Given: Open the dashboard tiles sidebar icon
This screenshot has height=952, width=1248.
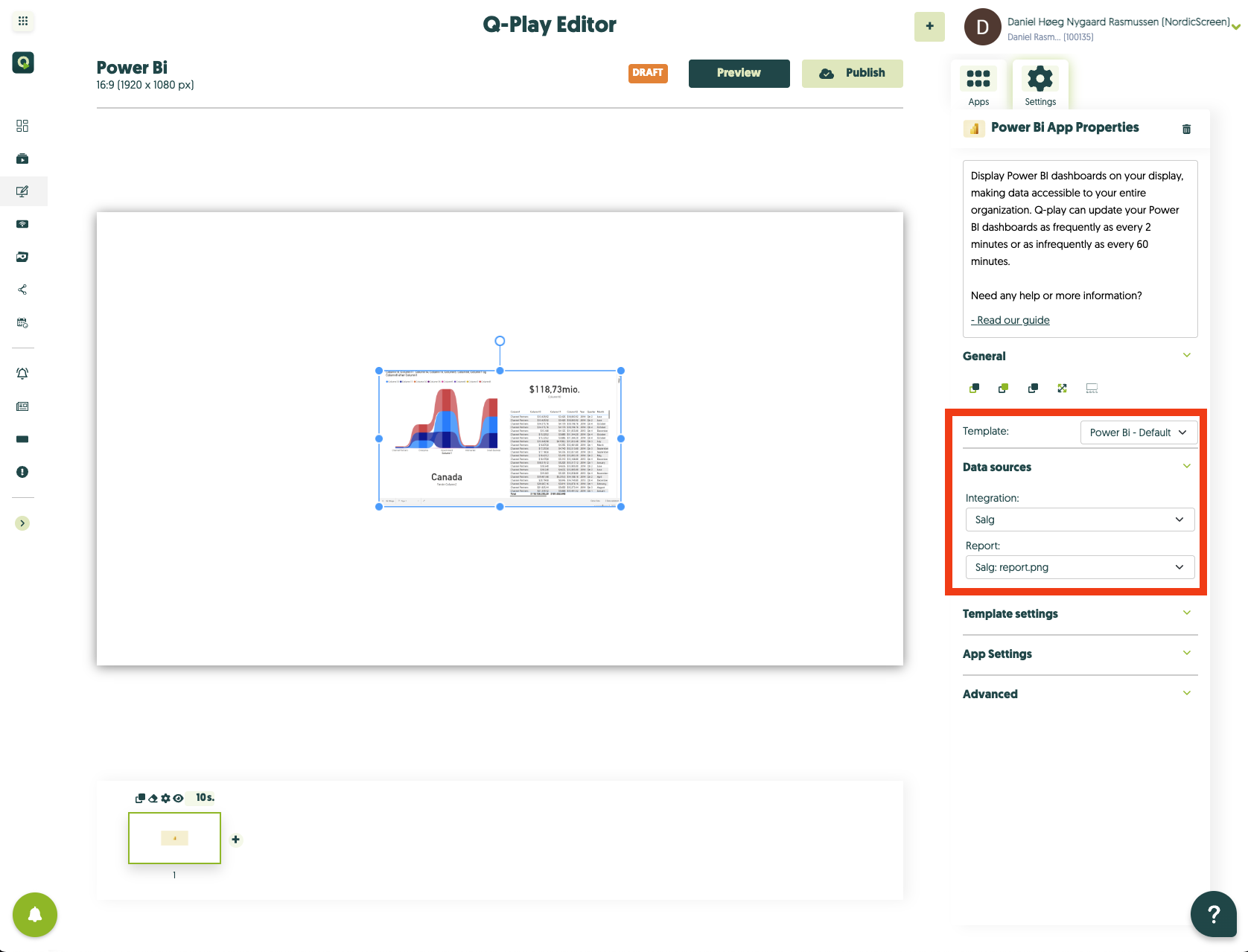Looking at the screenshot, I should point(22,126).
